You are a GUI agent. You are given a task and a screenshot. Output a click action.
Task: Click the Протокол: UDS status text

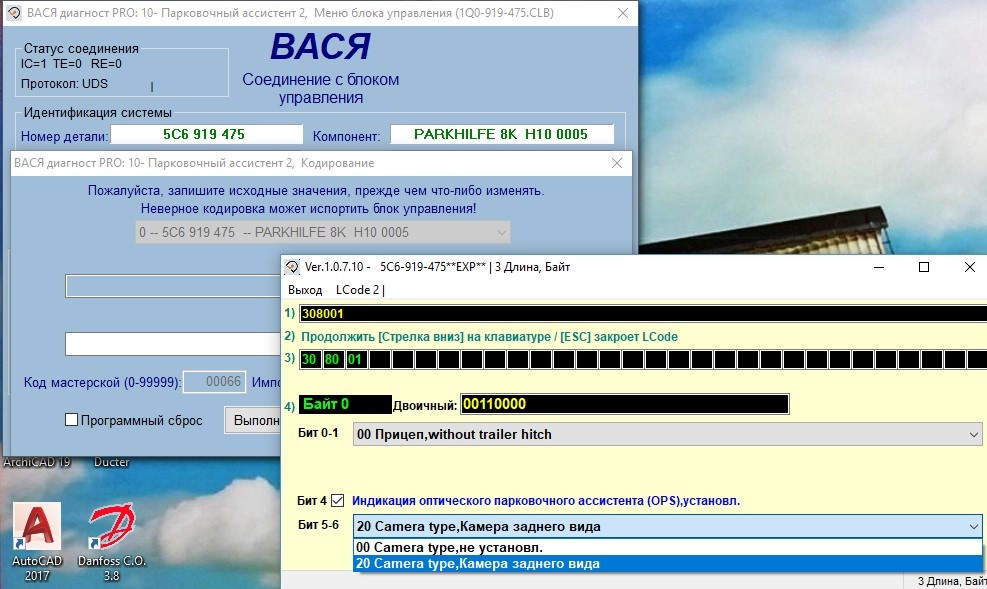(x=64, y=84)
